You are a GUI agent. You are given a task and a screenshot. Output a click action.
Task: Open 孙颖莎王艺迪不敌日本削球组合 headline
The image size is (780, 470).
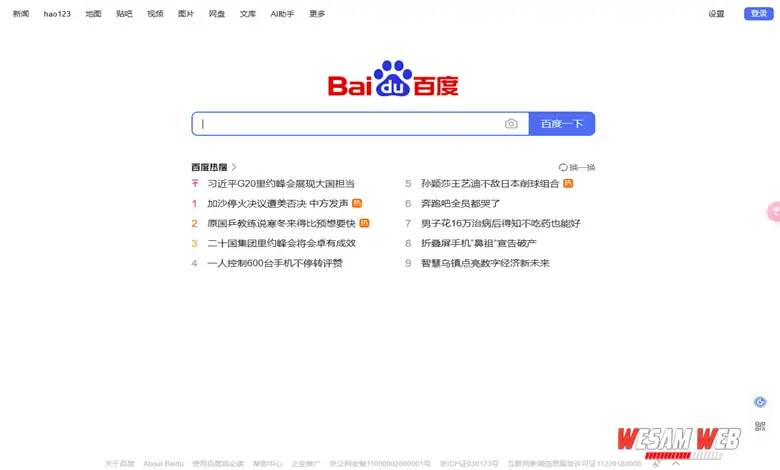[x=490, y=184]
